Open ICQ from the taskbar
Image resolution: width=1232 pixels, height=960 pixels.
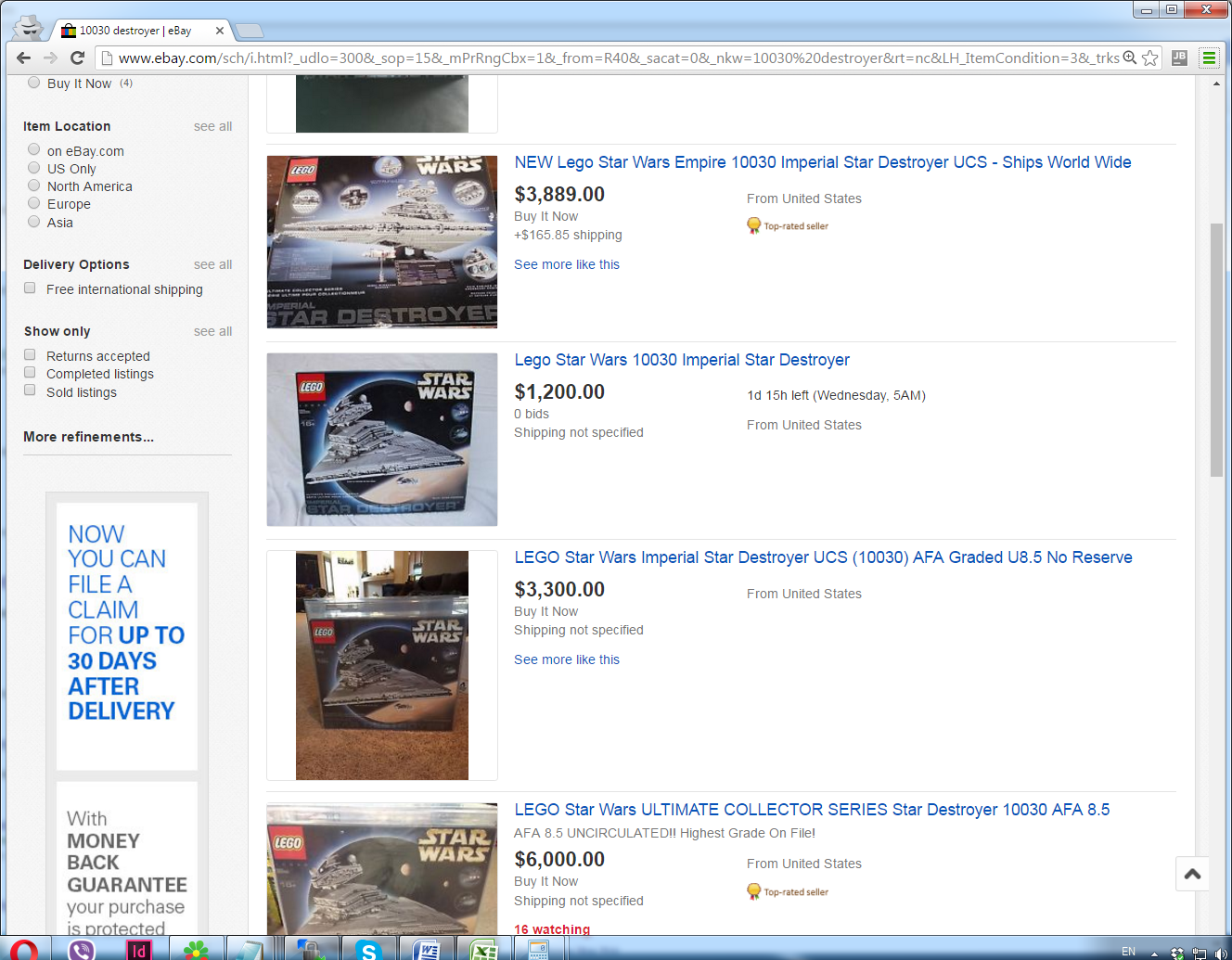tap(196, 950)
